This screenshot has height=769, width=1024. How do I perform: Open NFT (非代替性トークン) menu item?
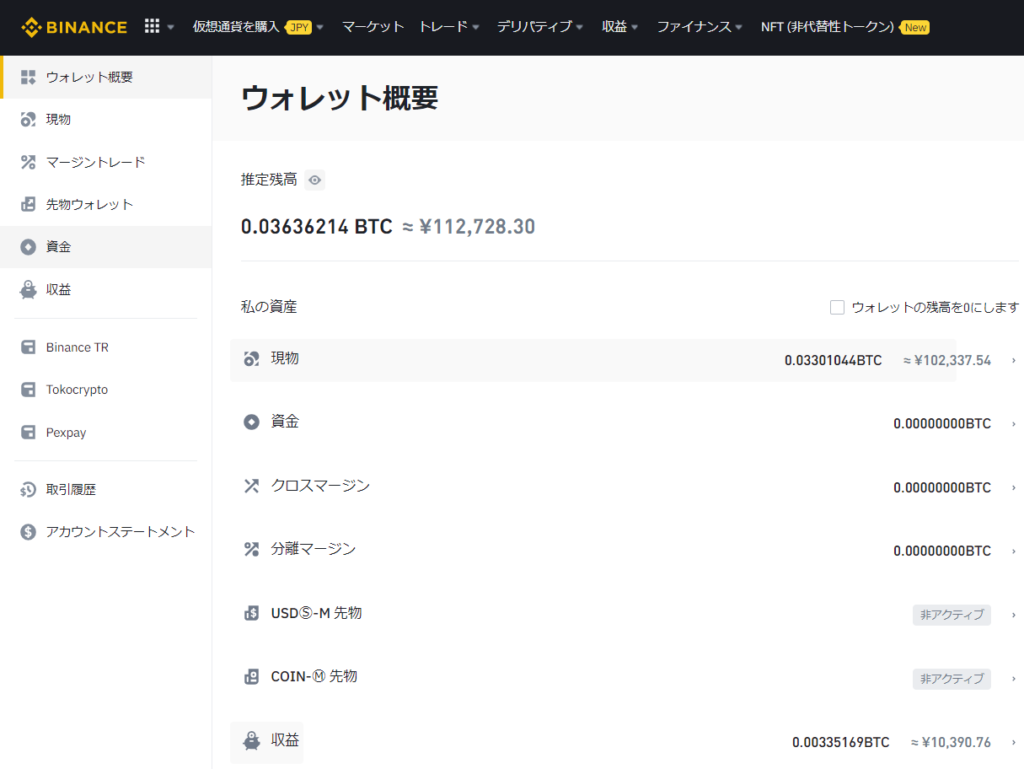pos(827,27)
